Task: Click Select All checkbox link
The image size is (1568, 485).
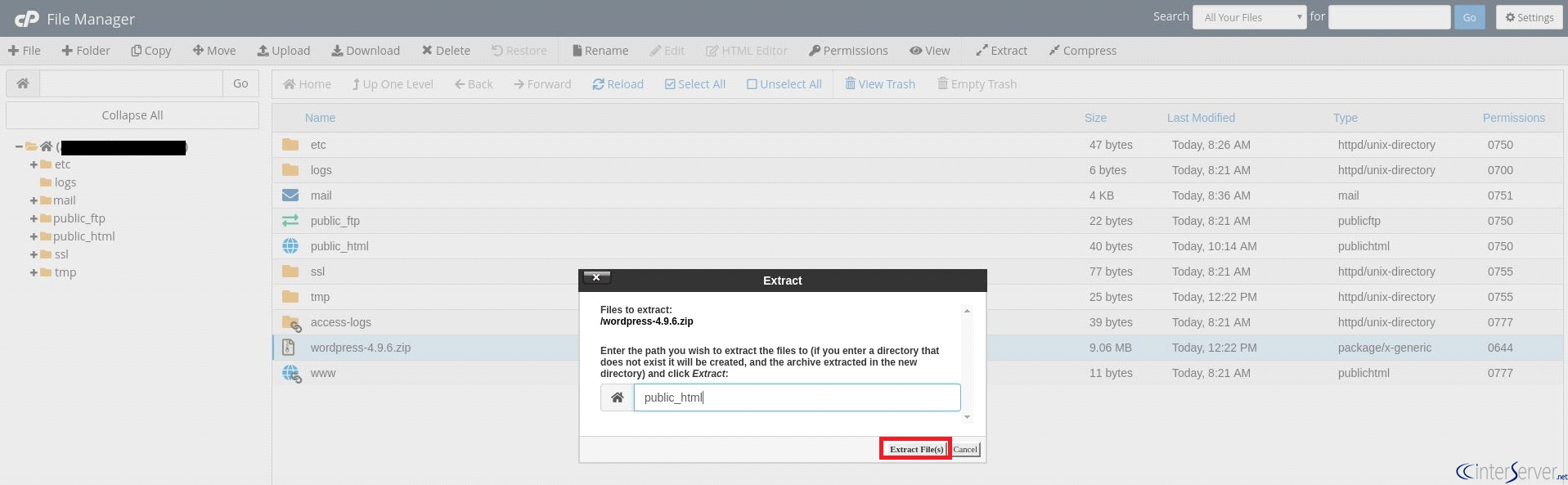Action: coord(695,84)
